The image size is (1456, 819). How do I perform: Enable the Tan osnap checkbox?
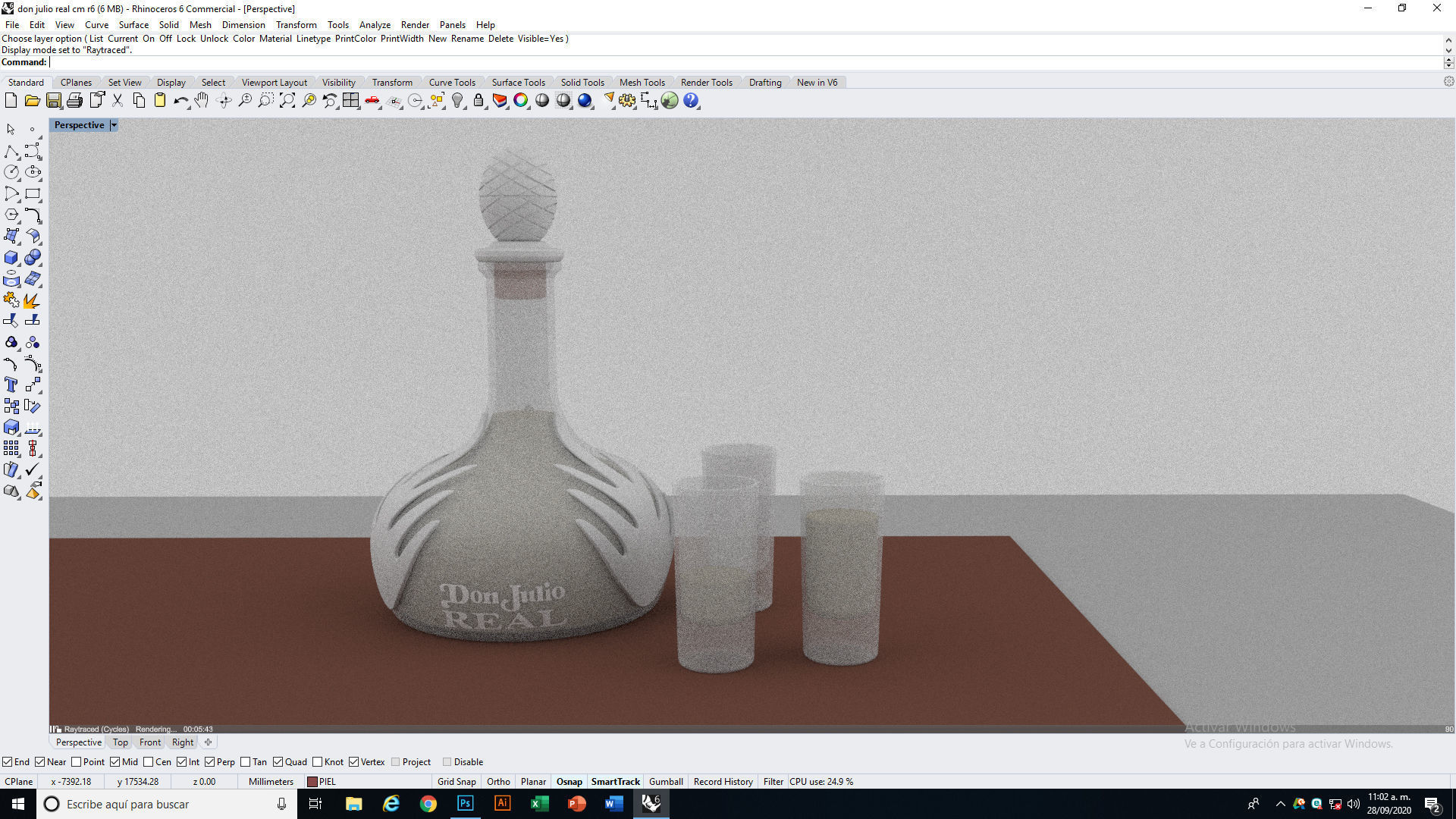tap(245, 762)
